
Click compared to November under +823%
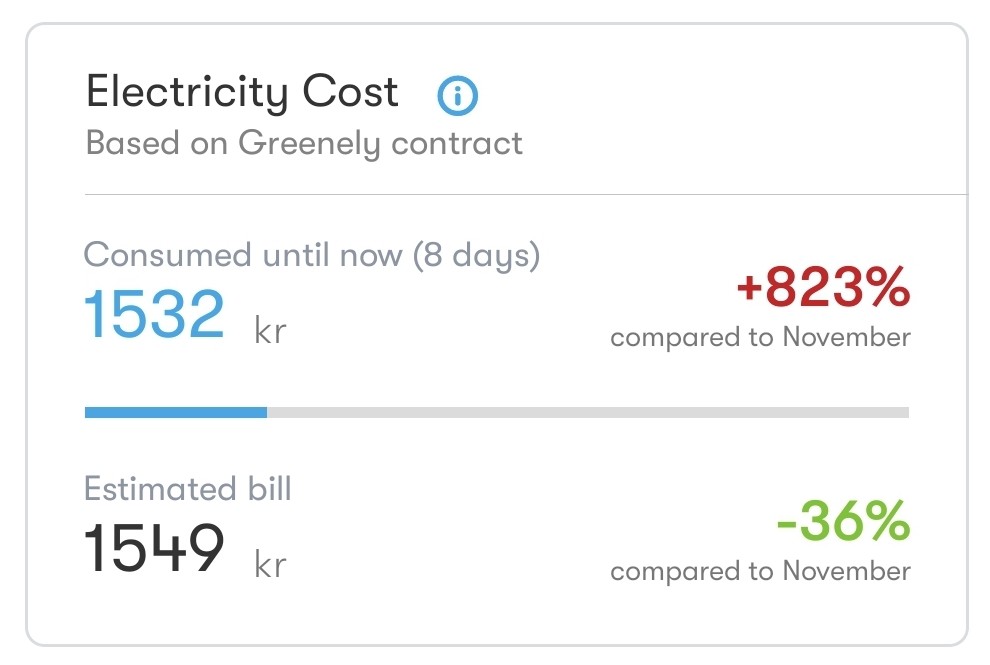pyautogui.click(x=760, y=337)
